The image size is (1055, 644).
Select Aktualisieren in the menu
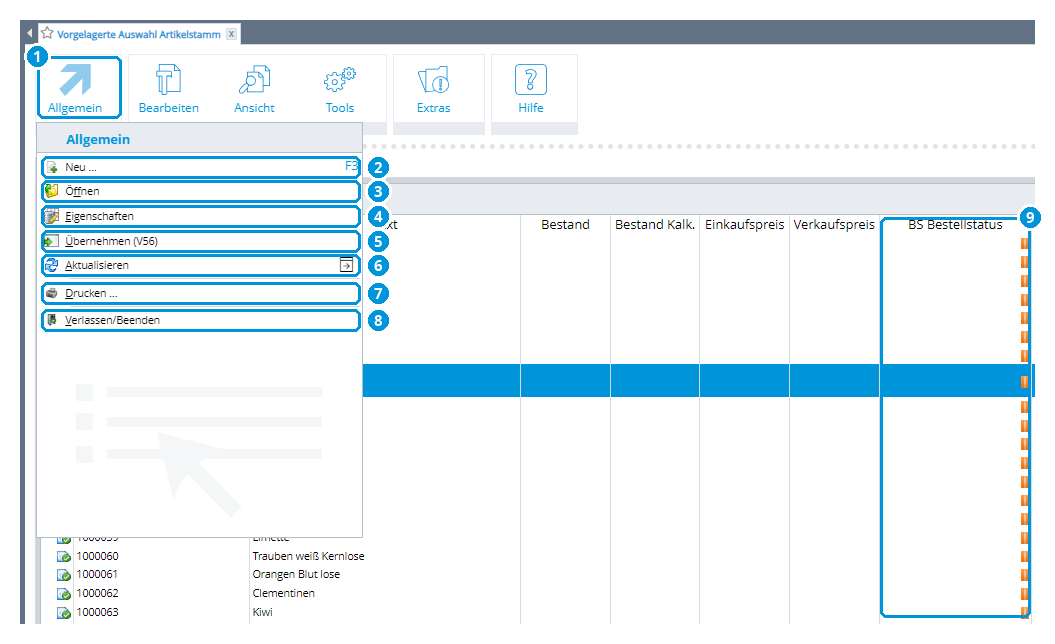point(201,265)
